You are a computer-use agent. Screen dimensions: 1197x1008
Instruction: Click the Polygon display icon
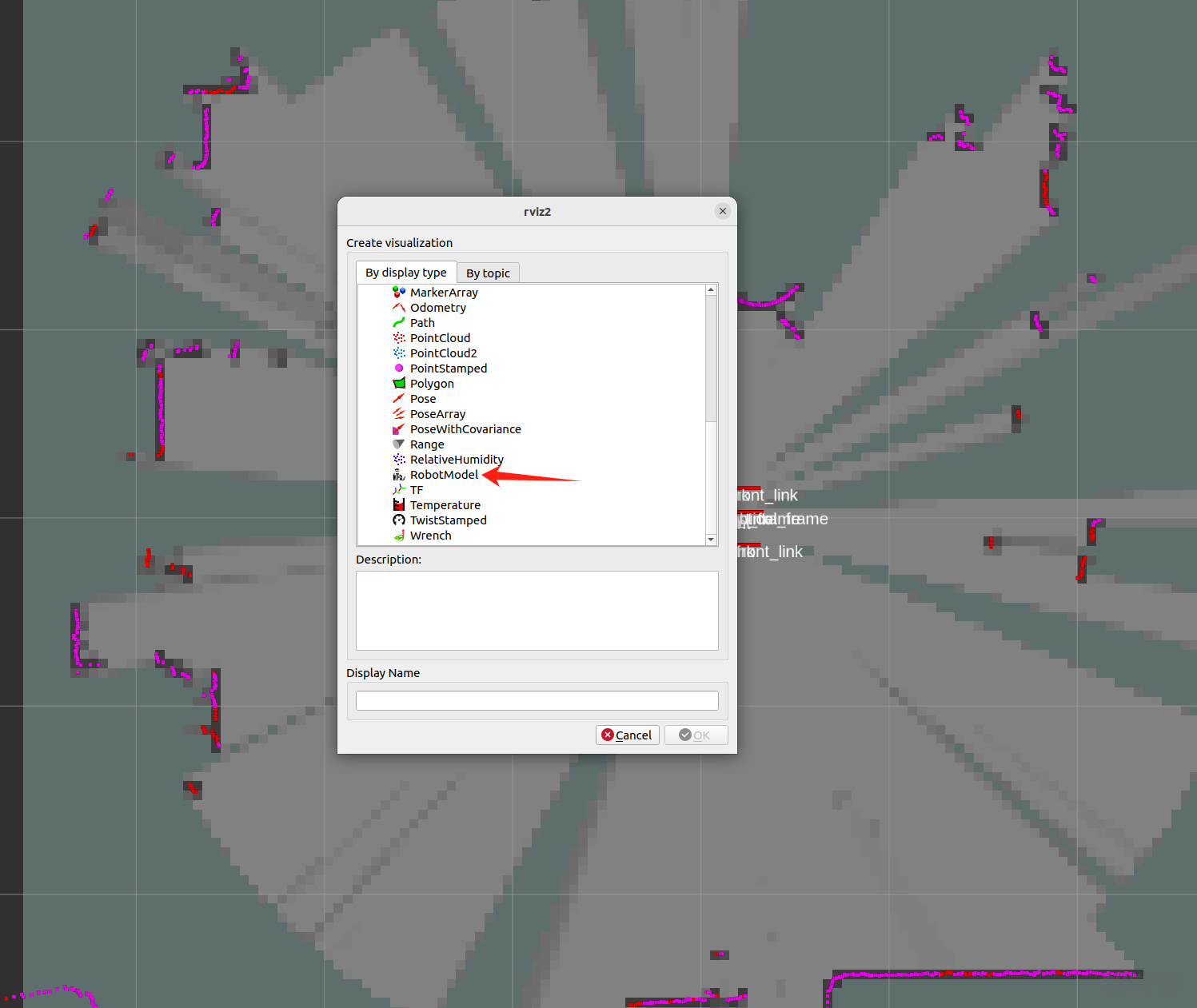[398, 384]
